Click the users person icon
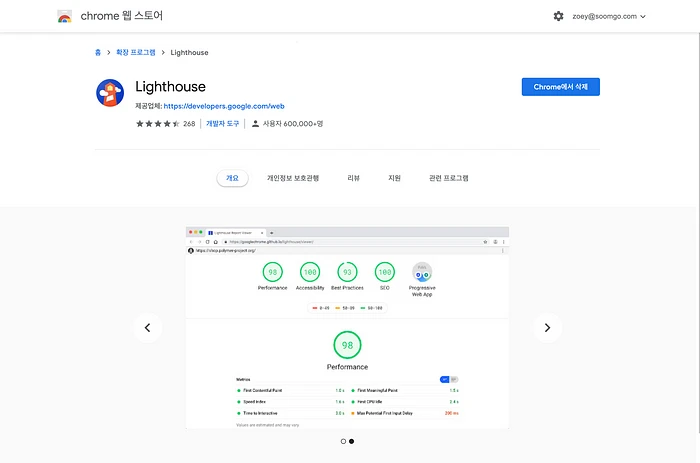 [x=256, y=124]
